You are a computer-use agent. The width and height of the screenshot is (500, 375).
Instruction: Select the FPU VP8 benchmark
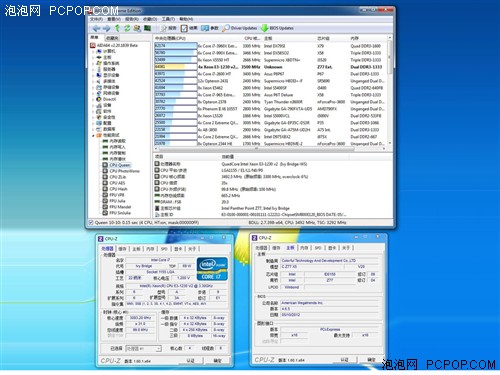[x=113, y=195]
